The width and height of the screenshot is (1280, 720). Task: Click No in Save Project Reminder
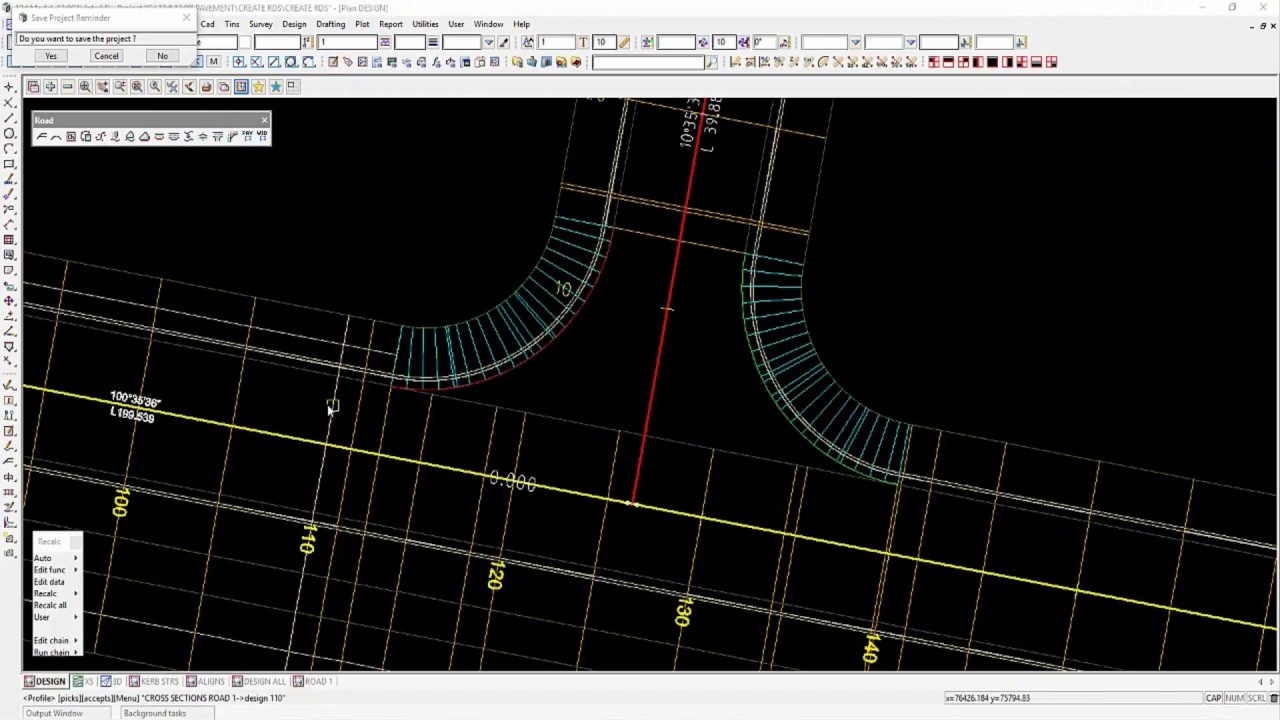pyautogui.click(x=162, y=56)
